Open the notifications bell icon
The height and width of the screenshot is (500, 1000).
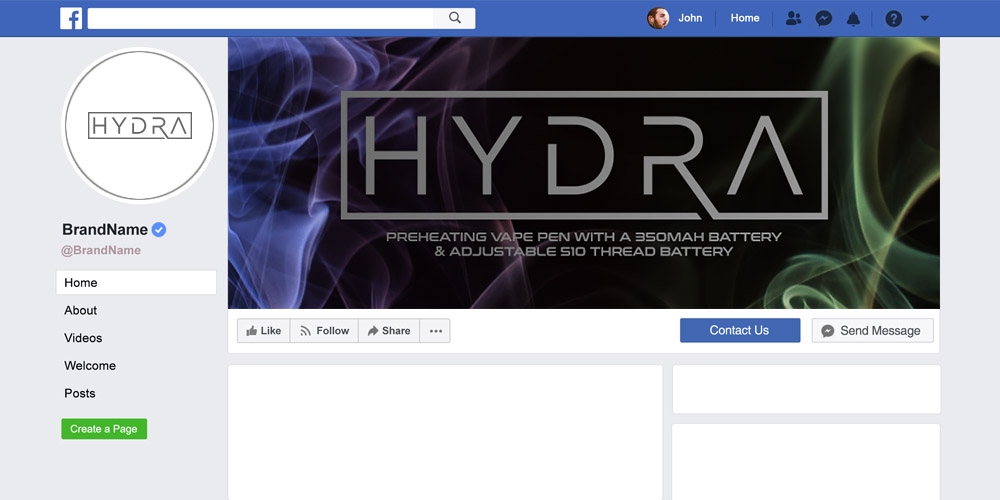pyautogui.click(x=853, y=19)
